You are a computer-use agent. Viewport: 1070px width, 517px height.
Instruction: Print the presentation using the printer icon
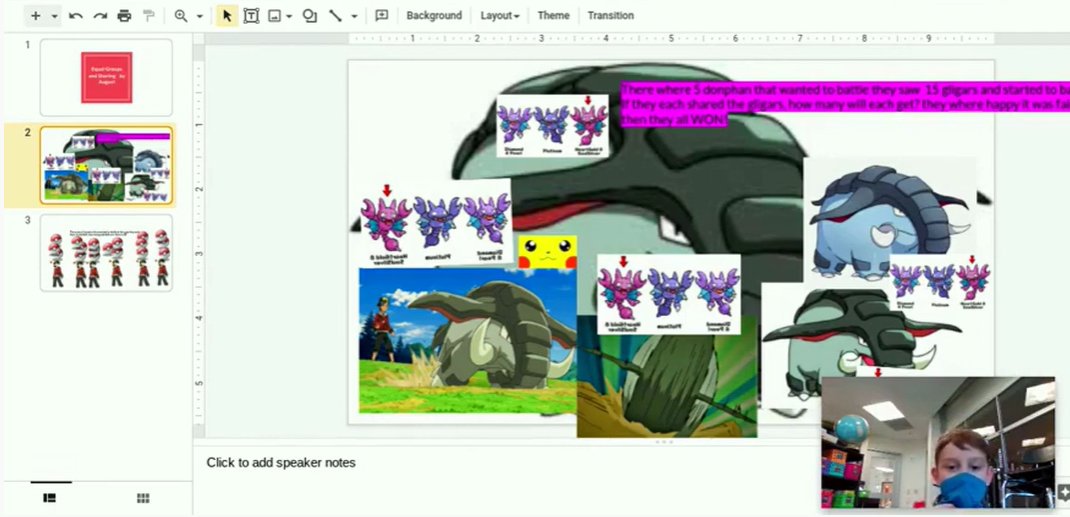(x=124, y=16)
